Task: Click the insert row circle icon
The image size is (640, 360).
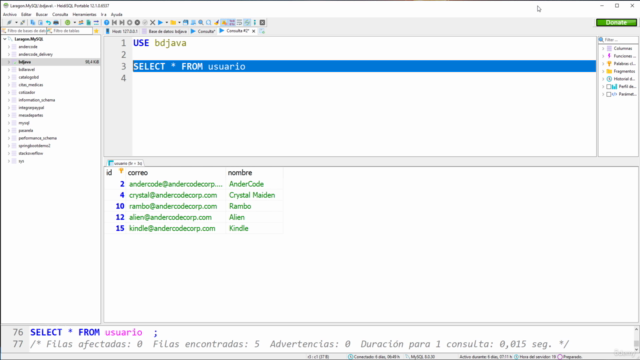Action: [130, 22]
